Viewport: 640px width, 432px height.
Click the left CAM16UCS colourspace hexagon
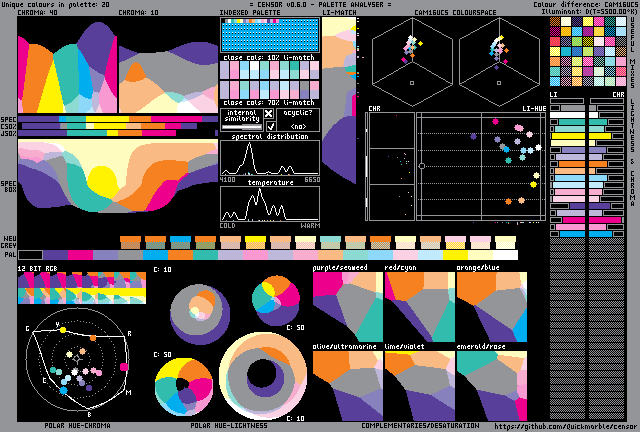[412, 65]
